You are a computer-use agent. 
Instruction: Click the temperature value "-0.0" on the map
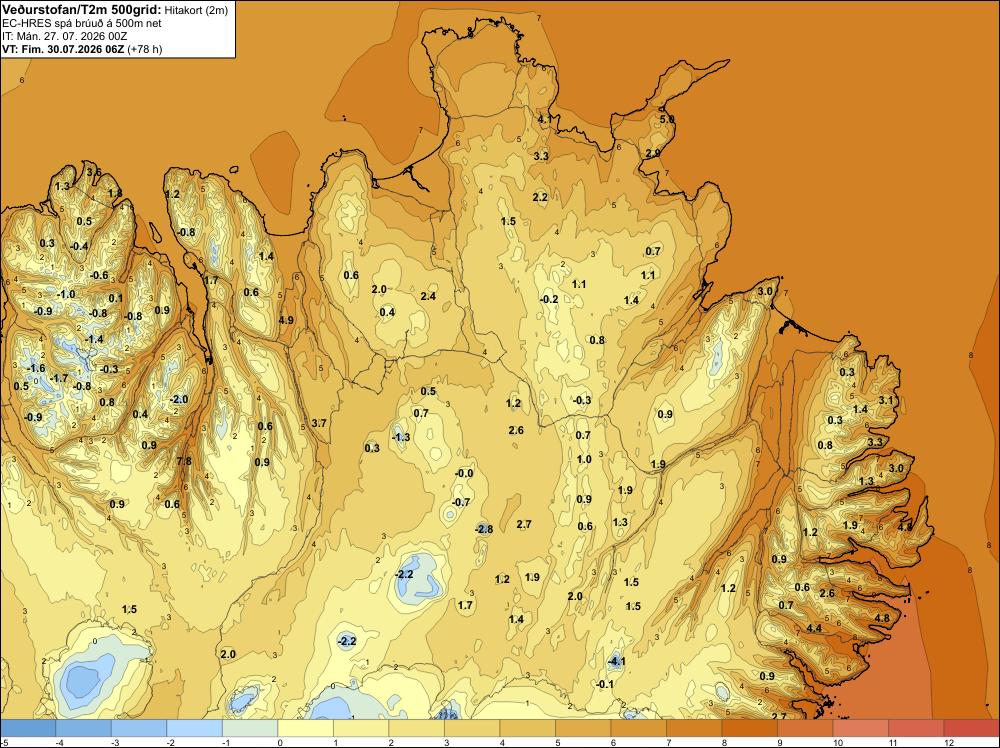(x=464, y=473)
